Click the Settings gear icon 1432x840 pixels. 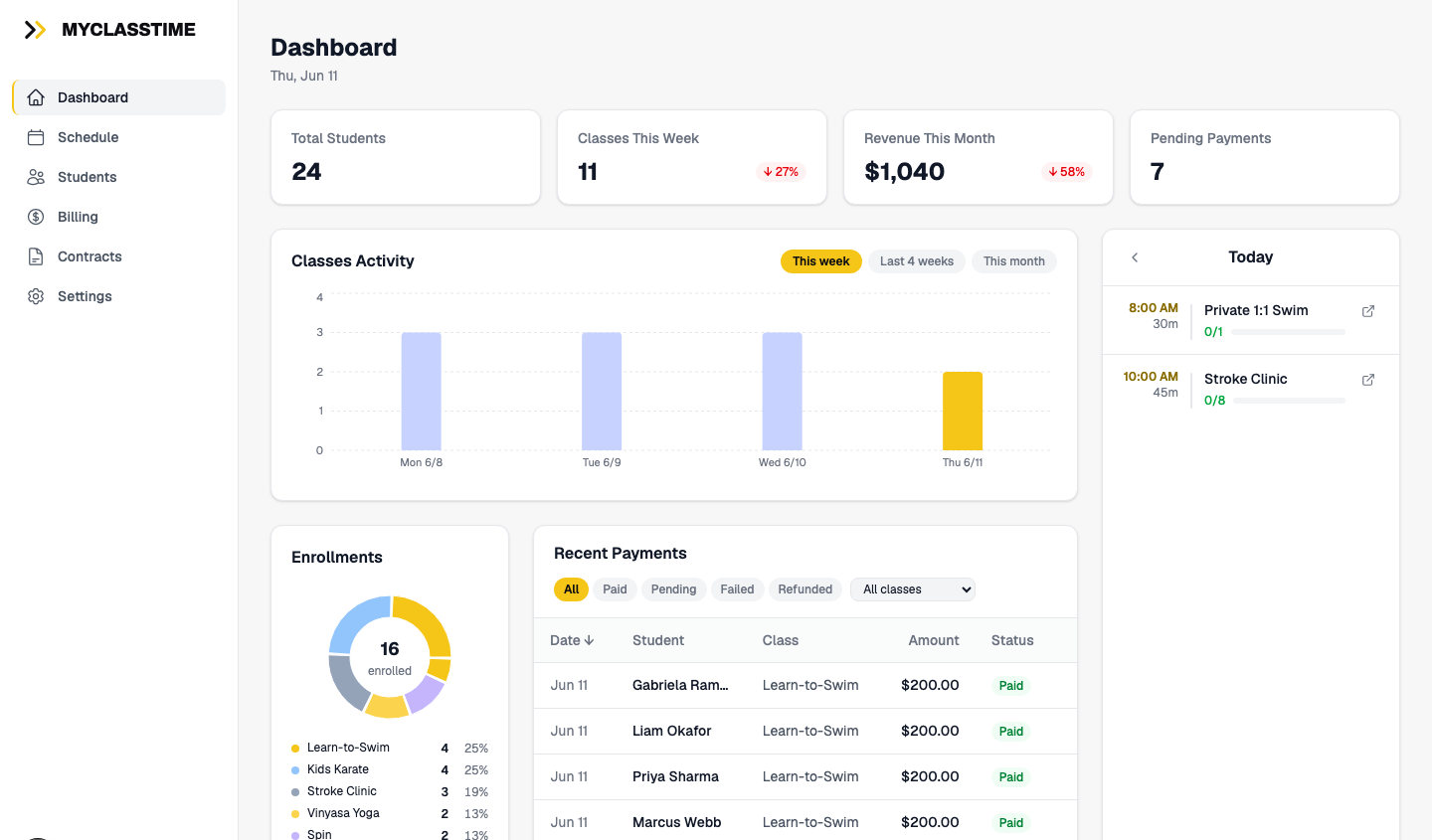36,296
